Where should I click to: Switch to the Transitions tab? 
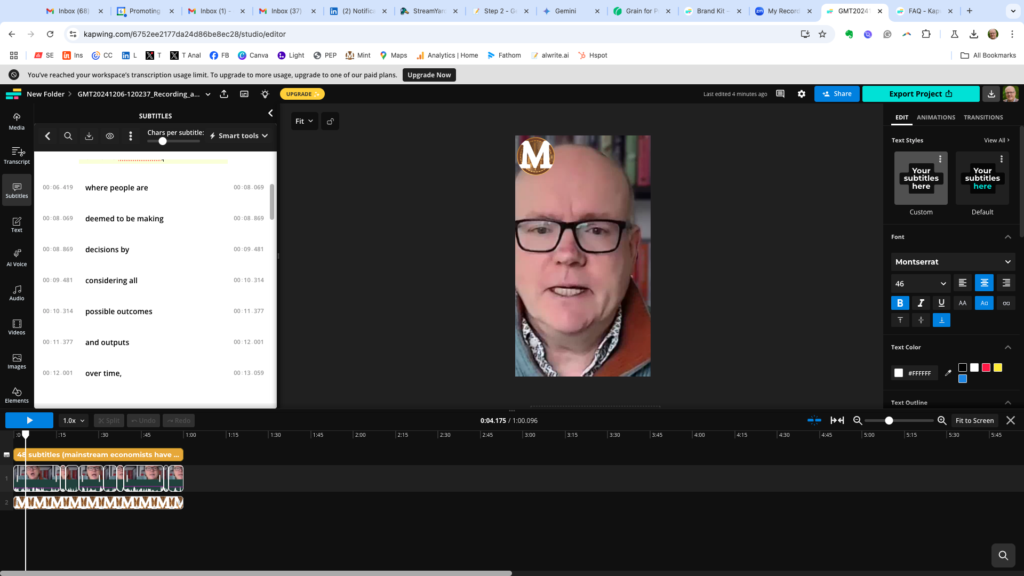(x=983, y=117)
